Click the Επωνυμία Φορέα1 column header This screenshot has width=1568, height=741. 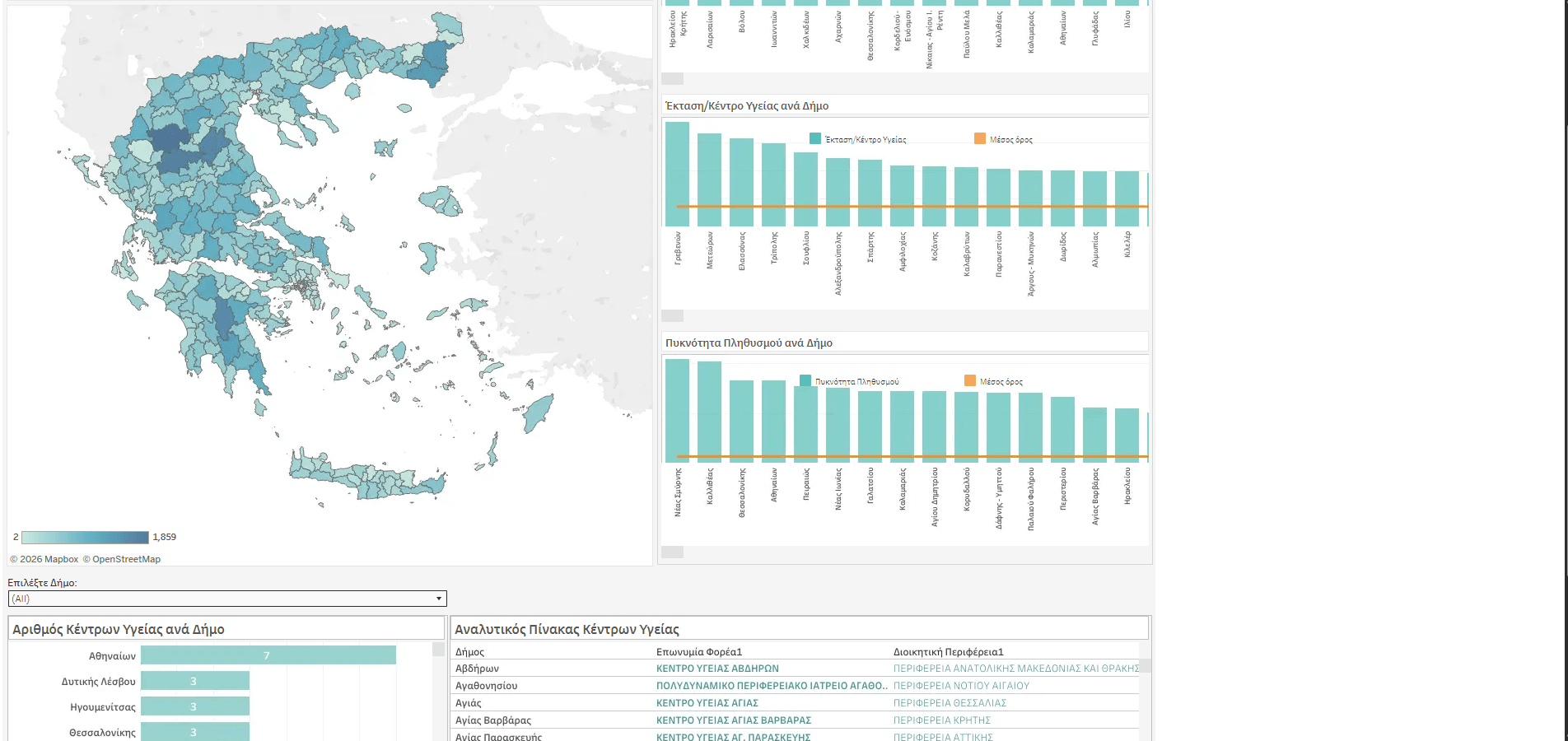(x=699, y=652)
